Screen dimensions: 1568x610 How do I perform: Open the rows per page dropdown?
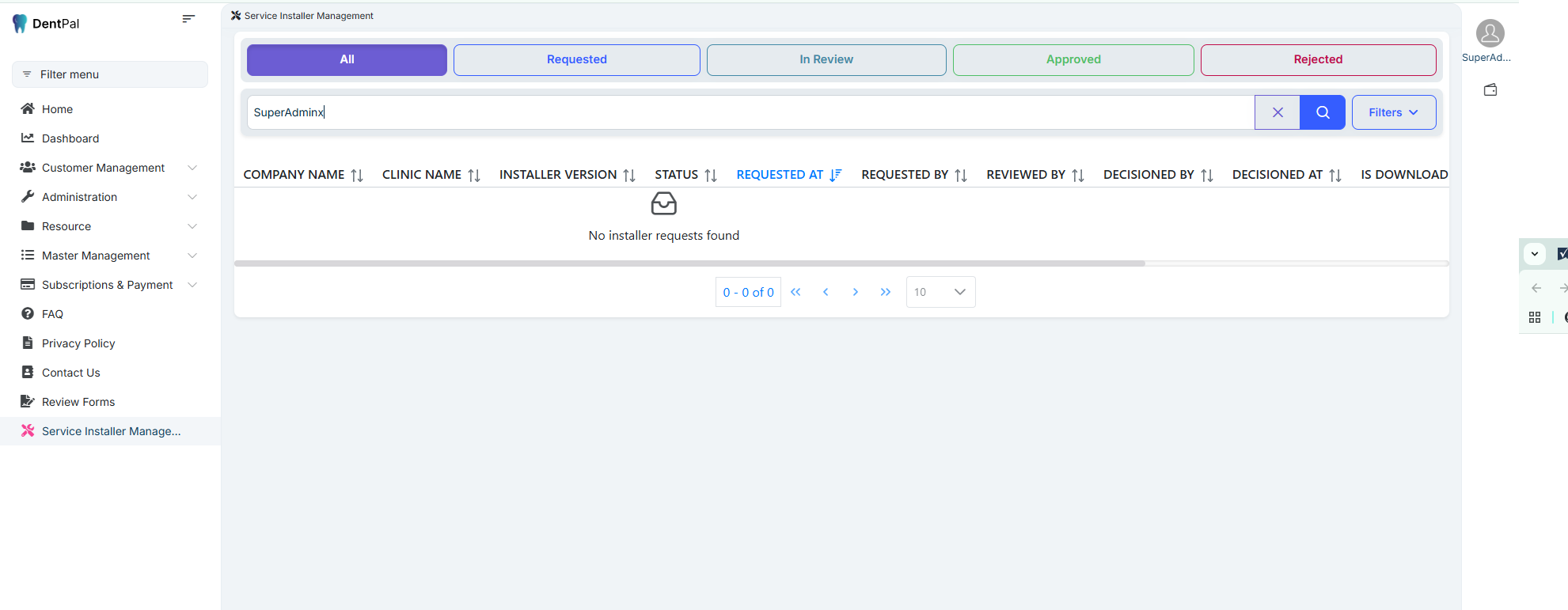pos(940,292)
